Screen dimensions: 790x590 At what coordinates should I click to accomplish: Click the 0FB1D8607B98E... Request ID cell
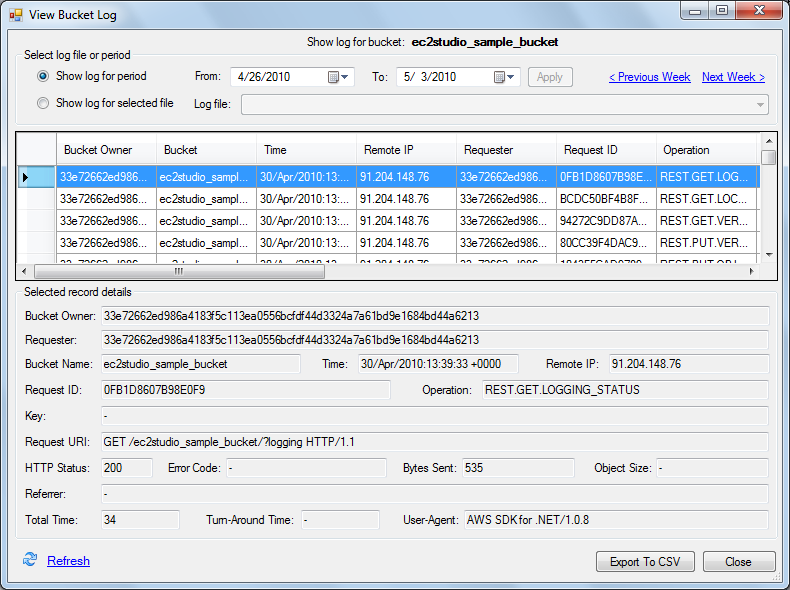click(606, 177)
